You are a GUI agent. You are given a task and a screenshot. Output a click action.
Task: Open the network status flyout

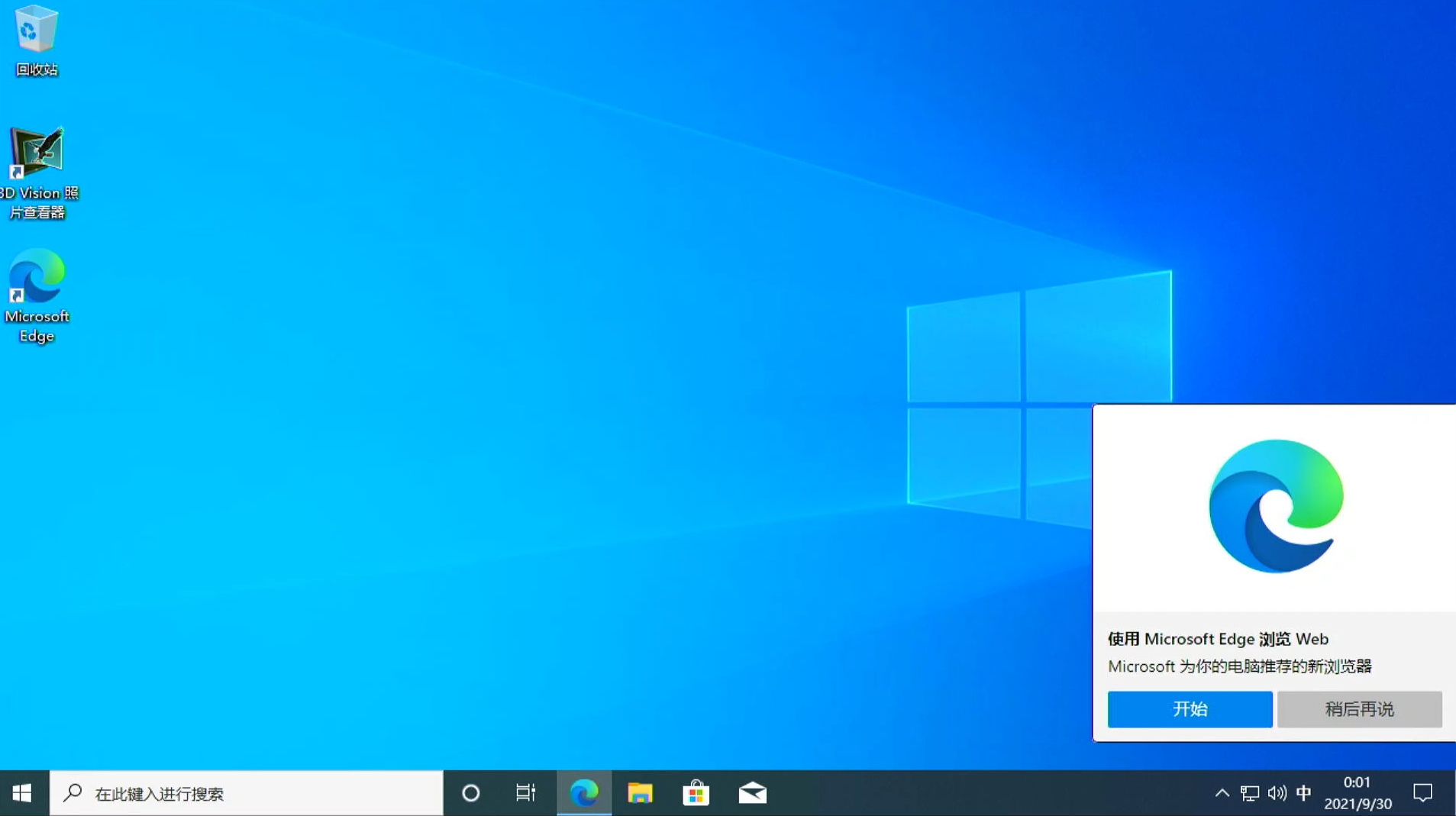1250,793
